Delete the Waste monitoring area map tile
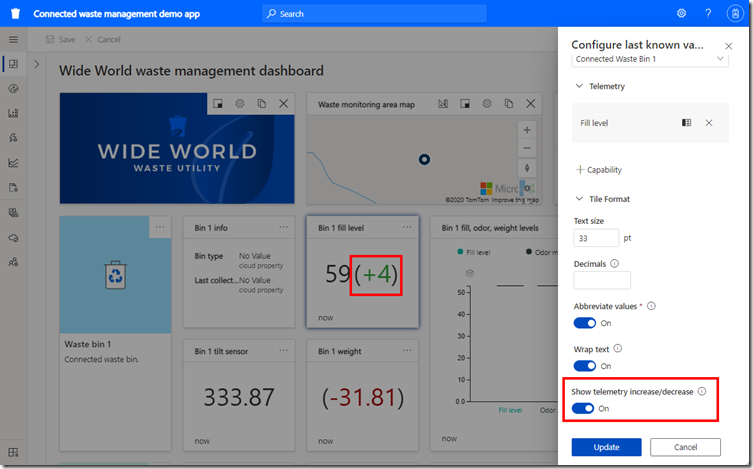This screenshot has width=753, height=469. coord(531,104)
